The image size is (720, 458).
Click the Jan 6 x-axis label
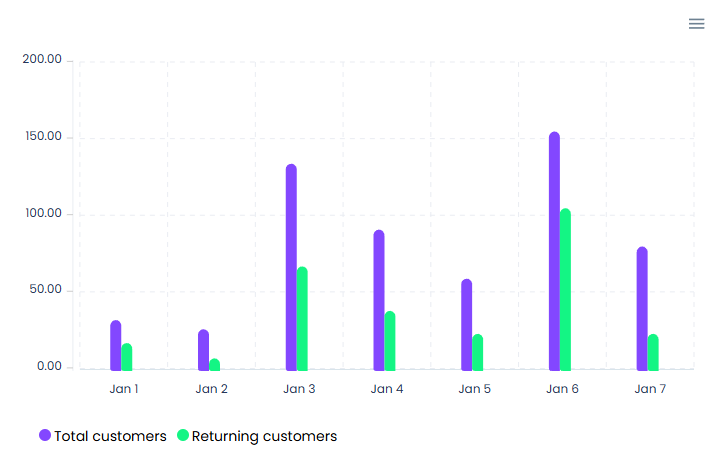562,389
